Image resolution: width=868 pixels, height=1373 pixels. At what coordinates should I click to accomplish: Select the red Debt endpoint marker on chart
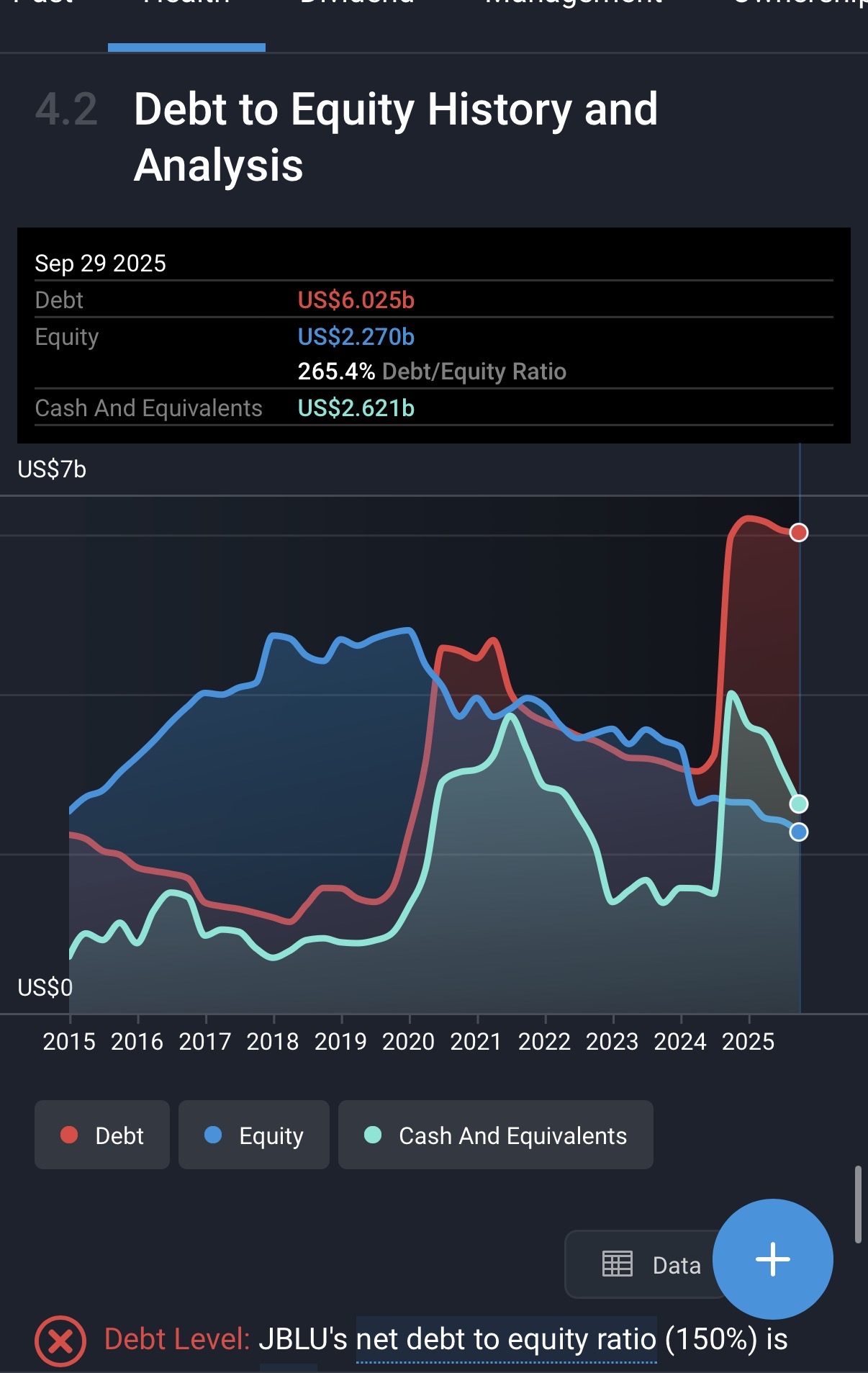pyautogui.click(x=798, y=533)
